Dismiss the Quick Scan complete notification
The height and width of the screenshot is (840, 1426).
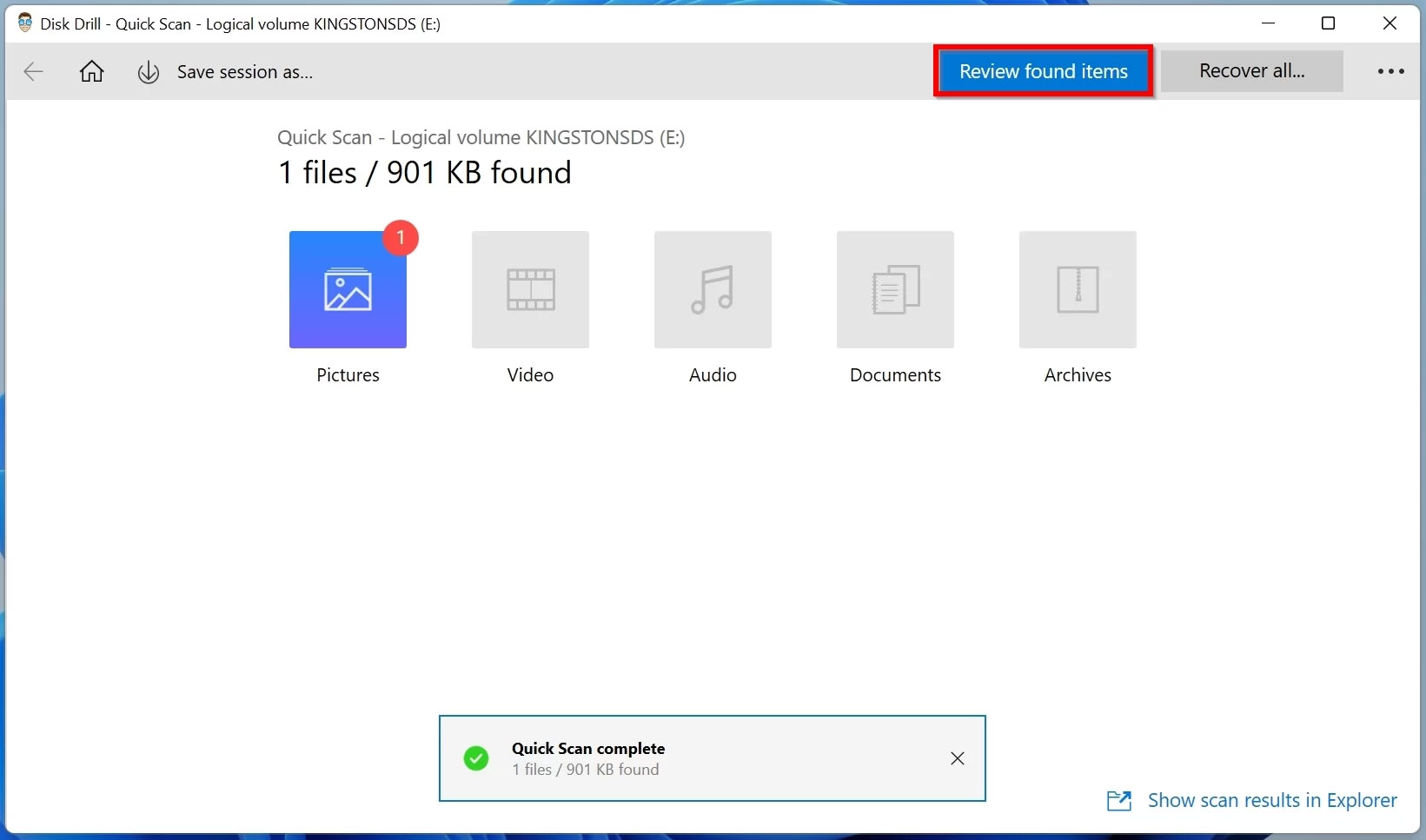pyautogui.click(x=957, y=758)
